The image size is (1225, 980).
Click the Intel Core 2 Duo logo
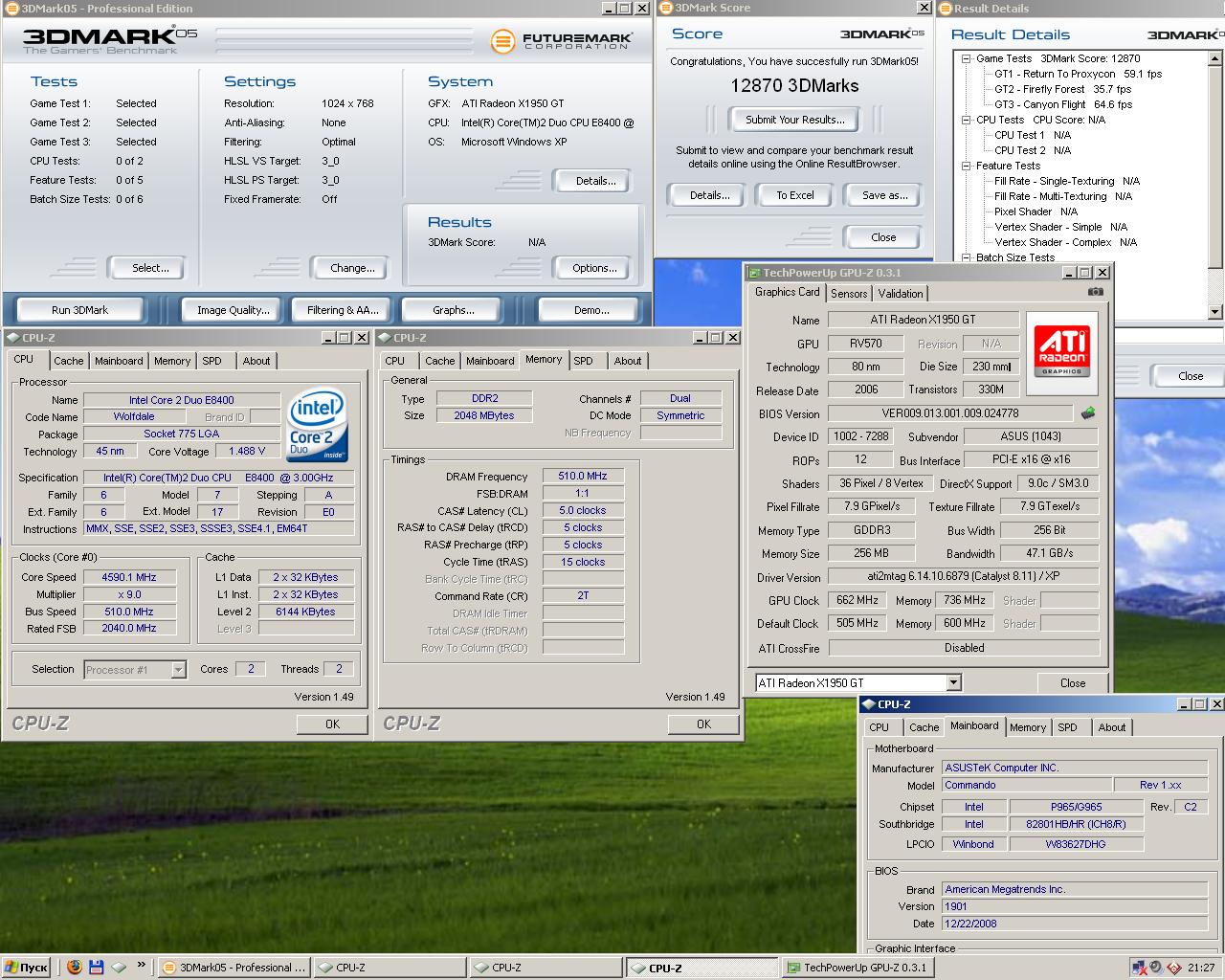click(318, 425)
